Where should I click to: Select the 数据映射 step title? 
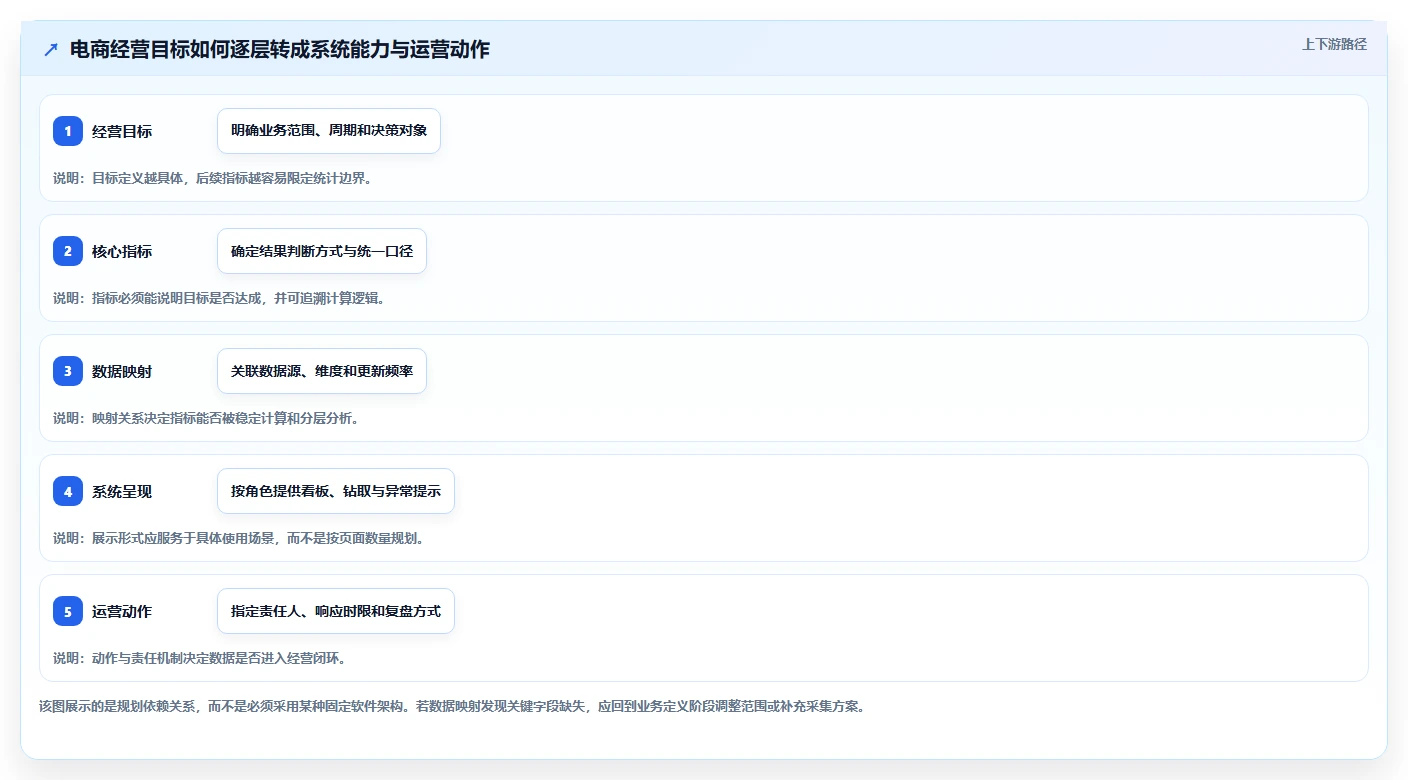122,371
